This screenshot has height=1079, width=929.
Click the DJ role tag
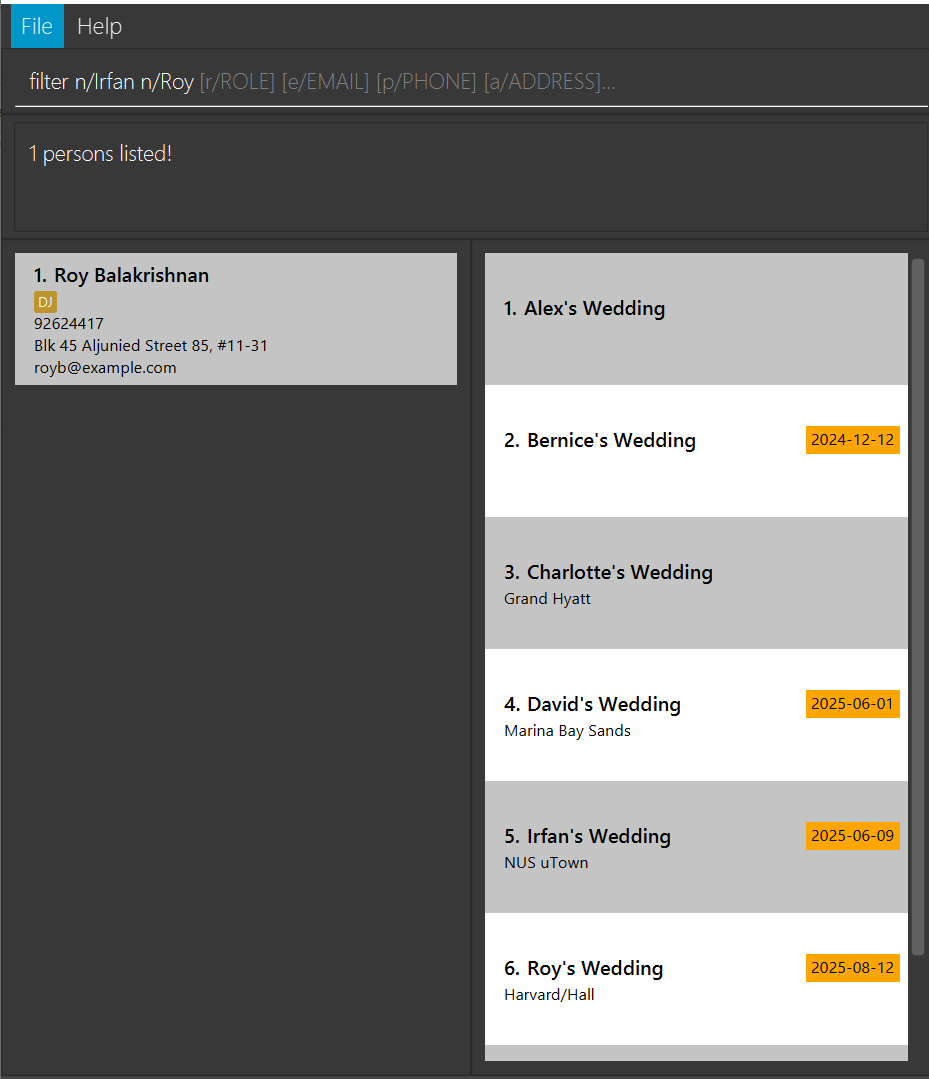tap(45, 302)
